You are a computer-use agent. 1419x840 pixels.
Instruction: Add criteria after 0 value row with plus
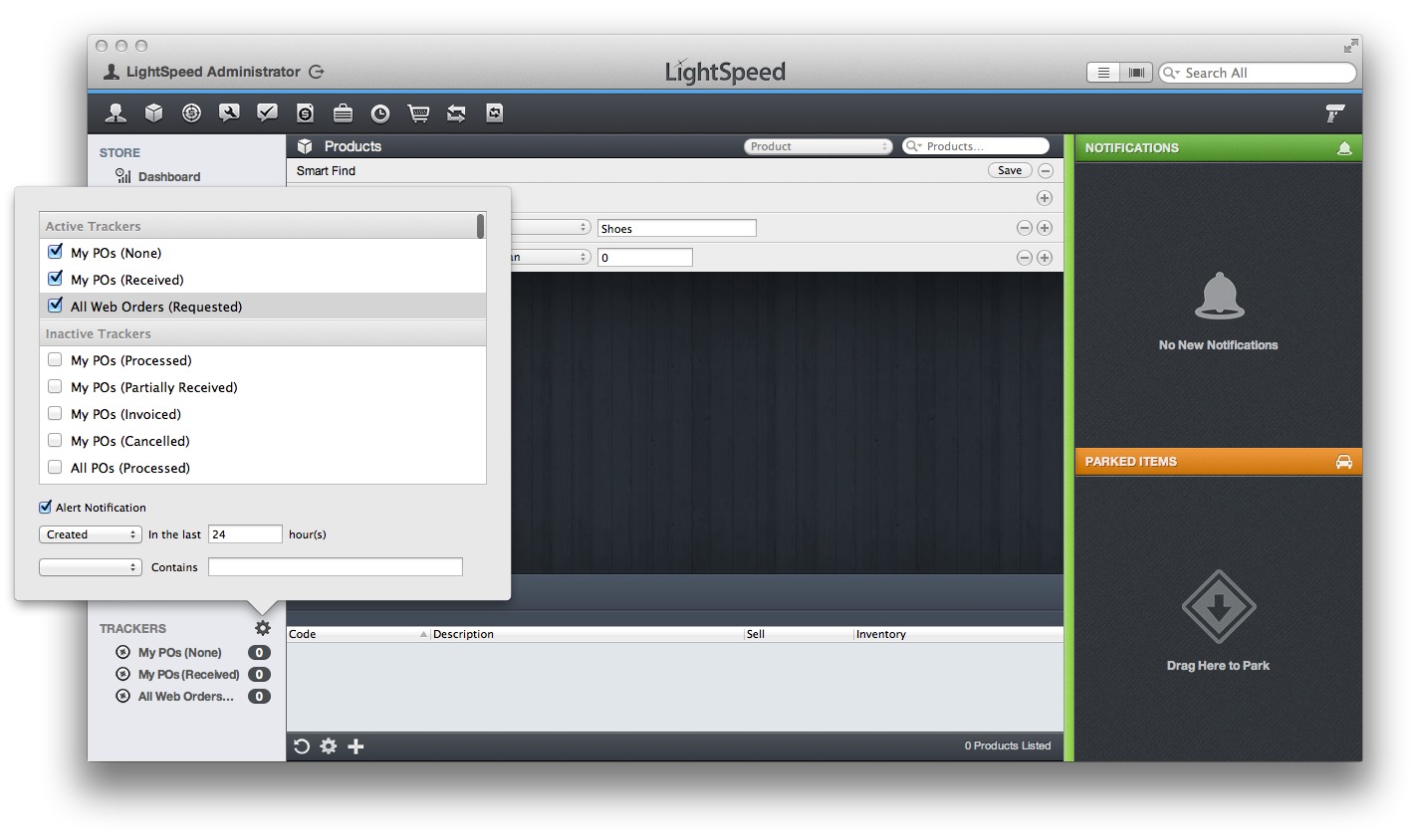[x=1045, y=258]
